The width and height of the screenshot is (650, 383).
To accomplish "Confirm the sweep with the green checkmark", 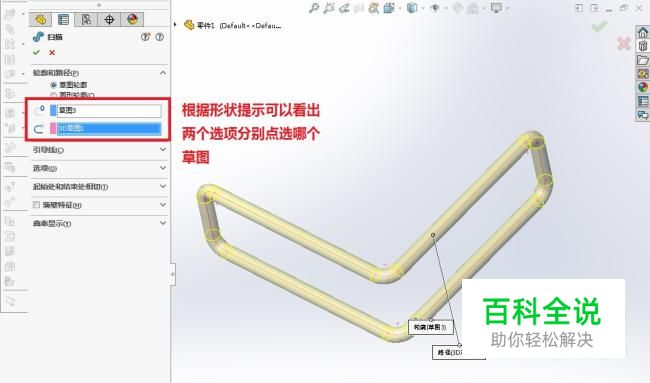I will pos(36,52).
